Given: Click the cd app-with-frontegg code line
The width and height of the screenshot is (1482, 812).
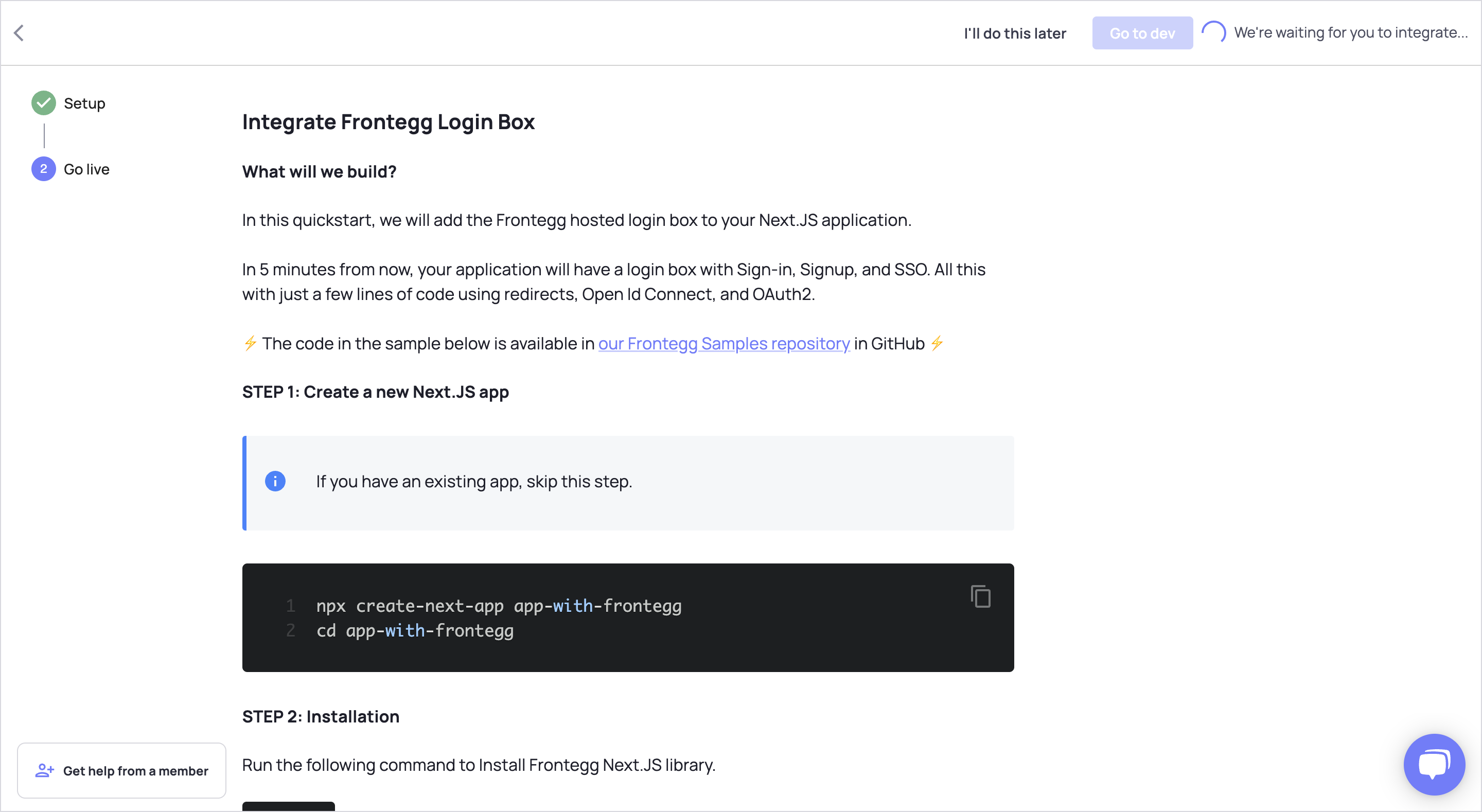Looking at the screenshot, I should tap(415, 631).
